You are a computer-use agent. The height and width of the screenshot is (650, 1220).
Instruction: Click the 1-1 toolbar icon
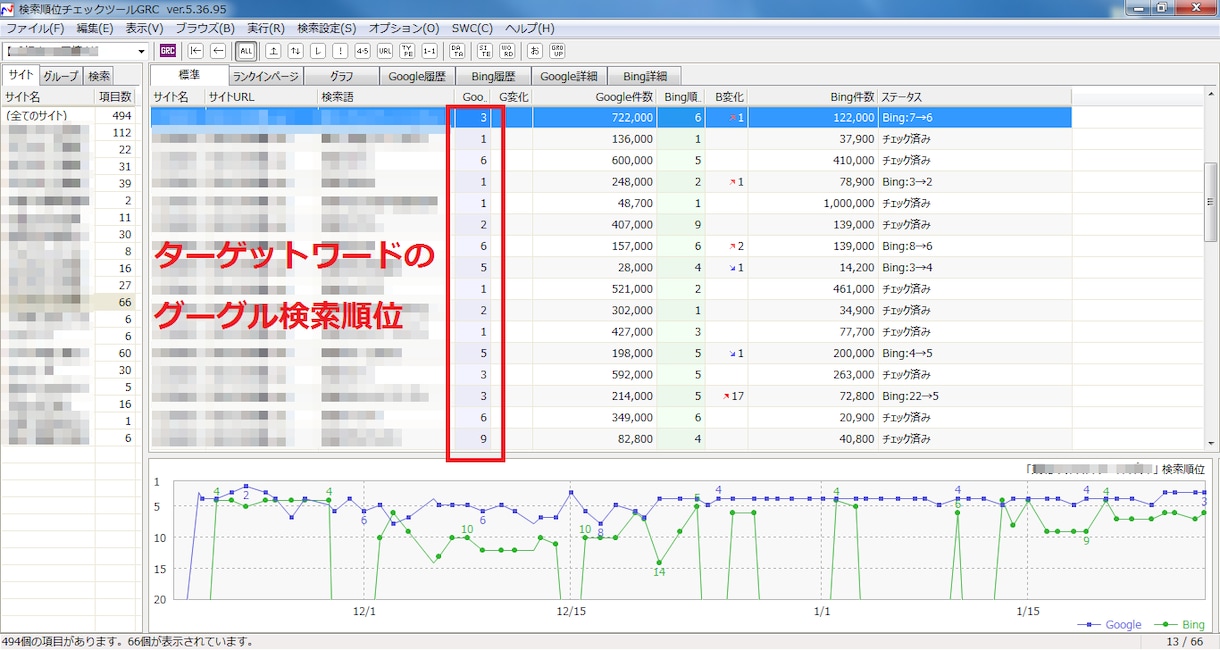[x=429, y=50]
